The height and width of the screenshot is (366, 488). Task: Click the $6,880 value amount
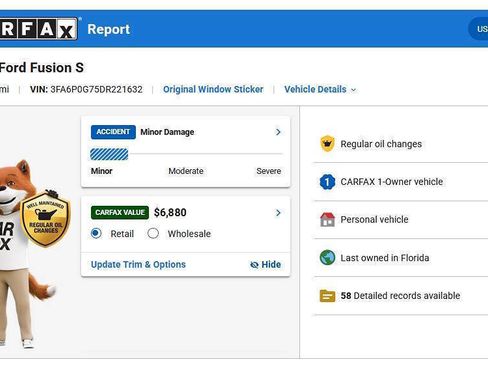coord(170,213)
